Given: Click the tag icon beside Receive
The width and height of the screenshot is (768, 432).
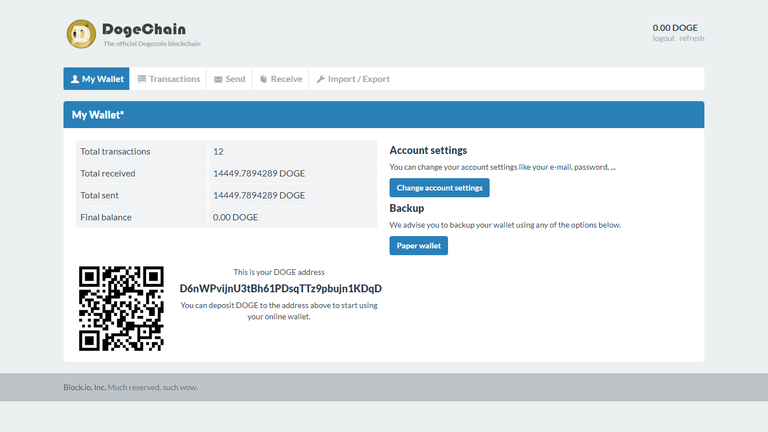Looking at the screenshot, I should tap(264, 79).
